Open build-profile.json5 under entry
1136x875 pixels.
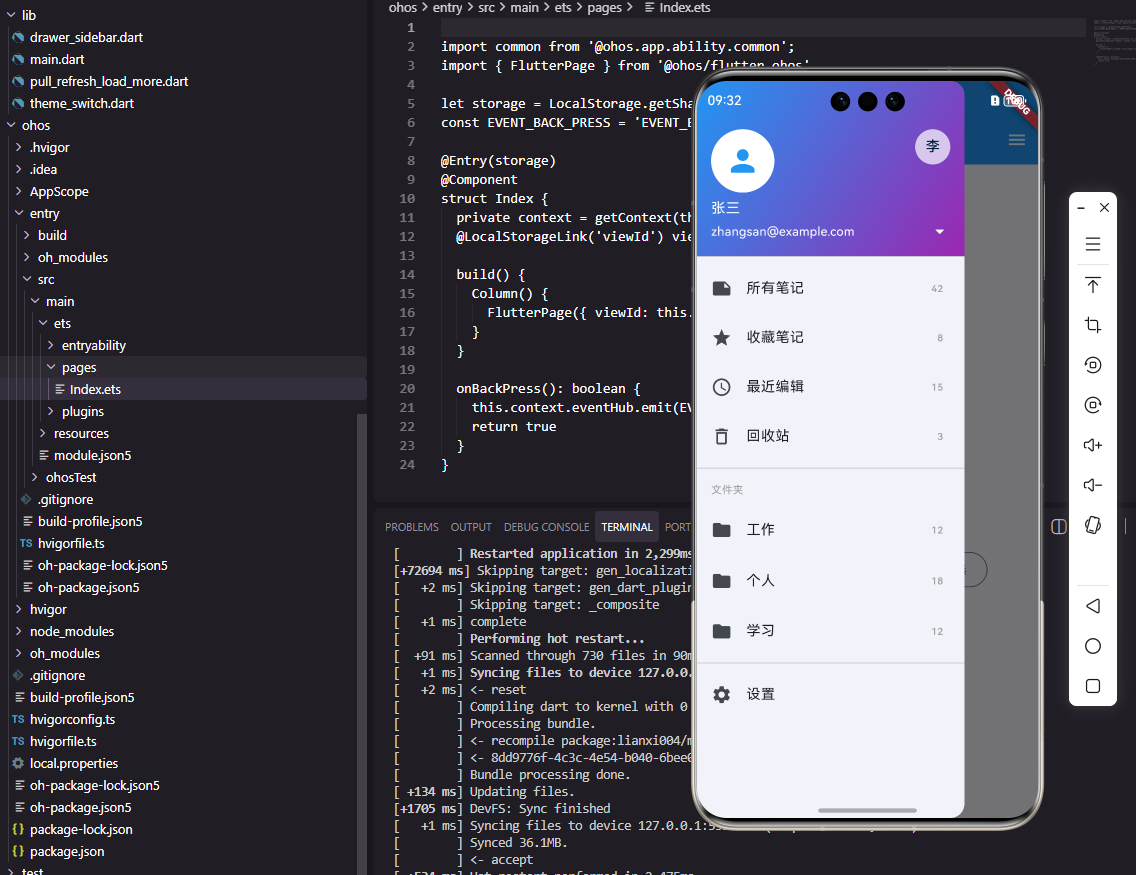pyautogui.click(x=90, y=521)
